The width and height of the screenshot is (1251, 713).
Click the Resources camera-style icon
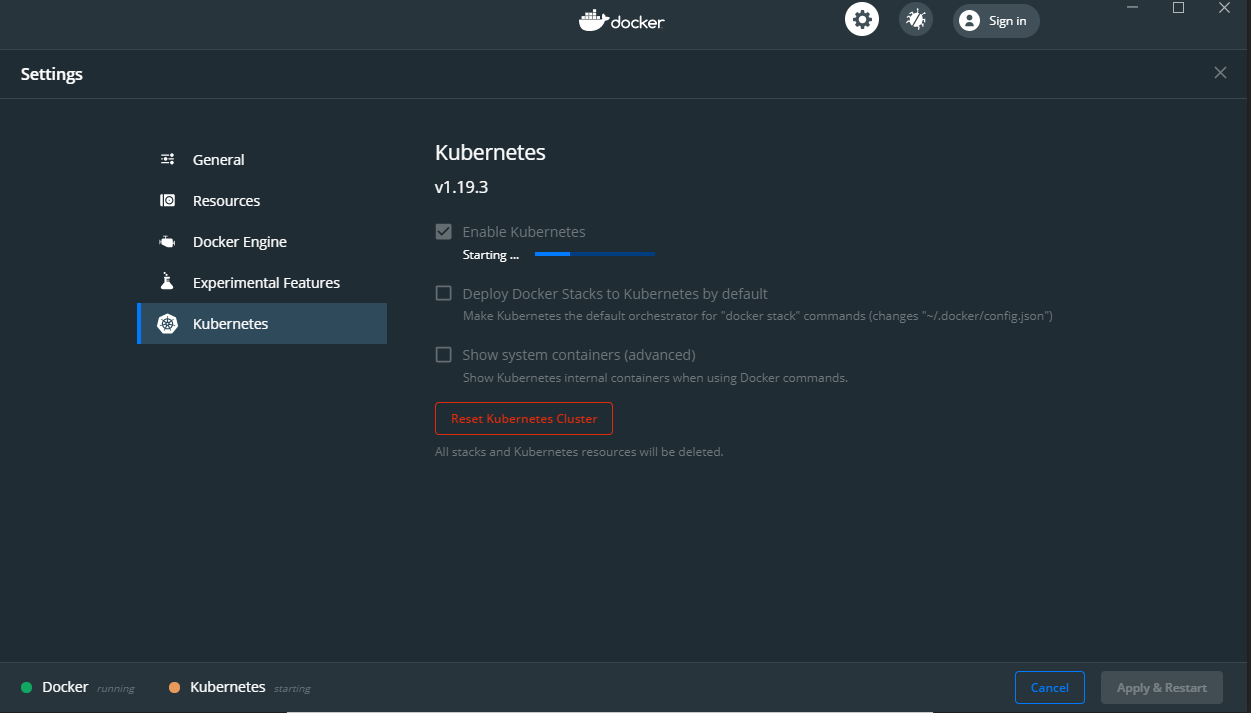[x=168, y=200]
